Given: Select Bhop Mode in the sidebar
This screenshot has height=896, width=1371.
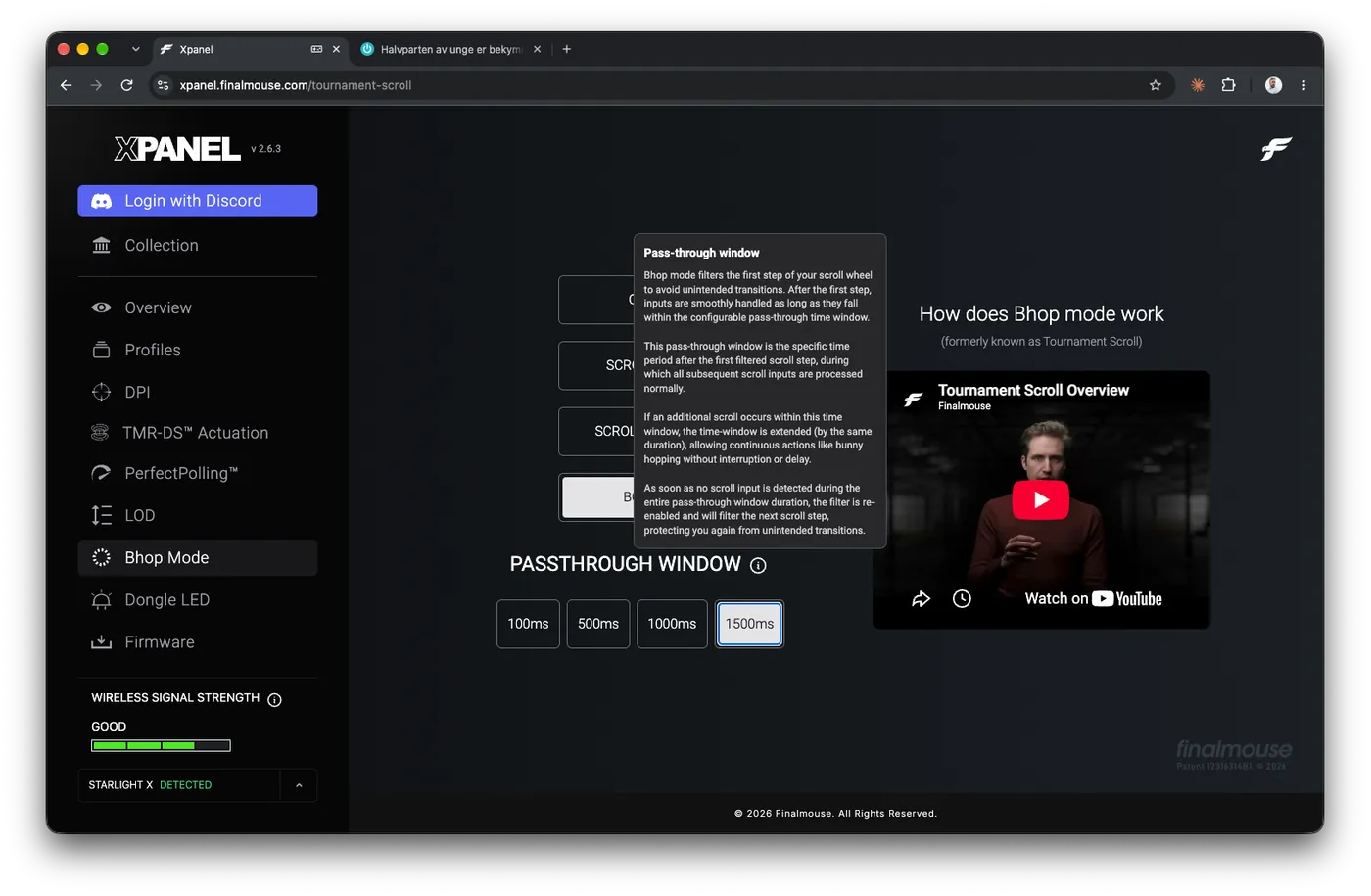Looking at the screenshot, I should [x=198, y=557].
